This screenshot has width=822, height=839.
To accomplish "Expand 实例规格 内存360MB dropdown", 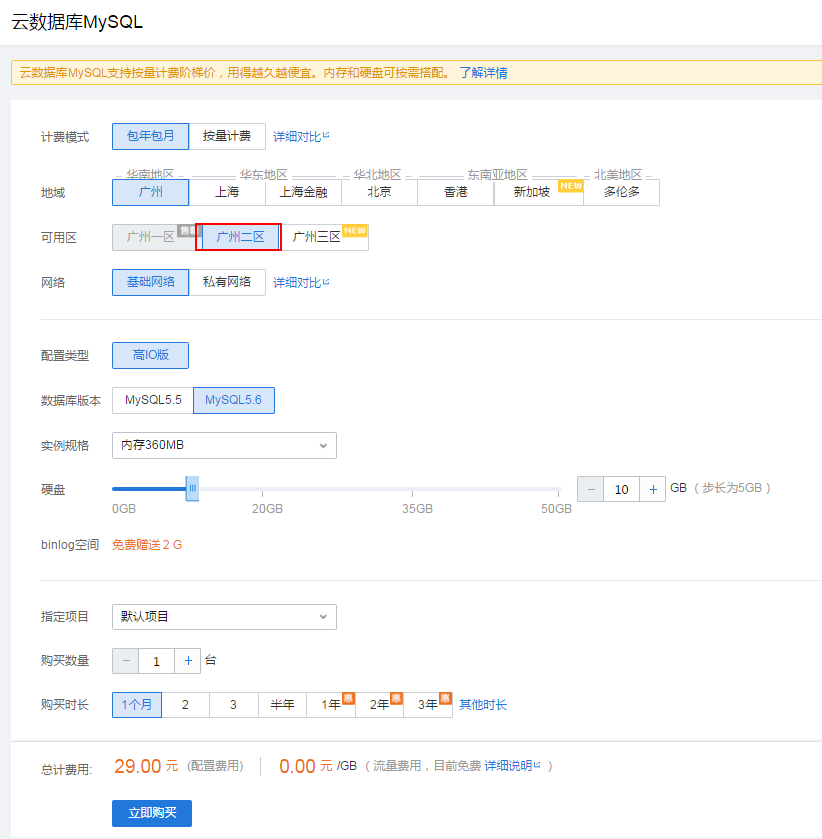I will click(224, 445).
